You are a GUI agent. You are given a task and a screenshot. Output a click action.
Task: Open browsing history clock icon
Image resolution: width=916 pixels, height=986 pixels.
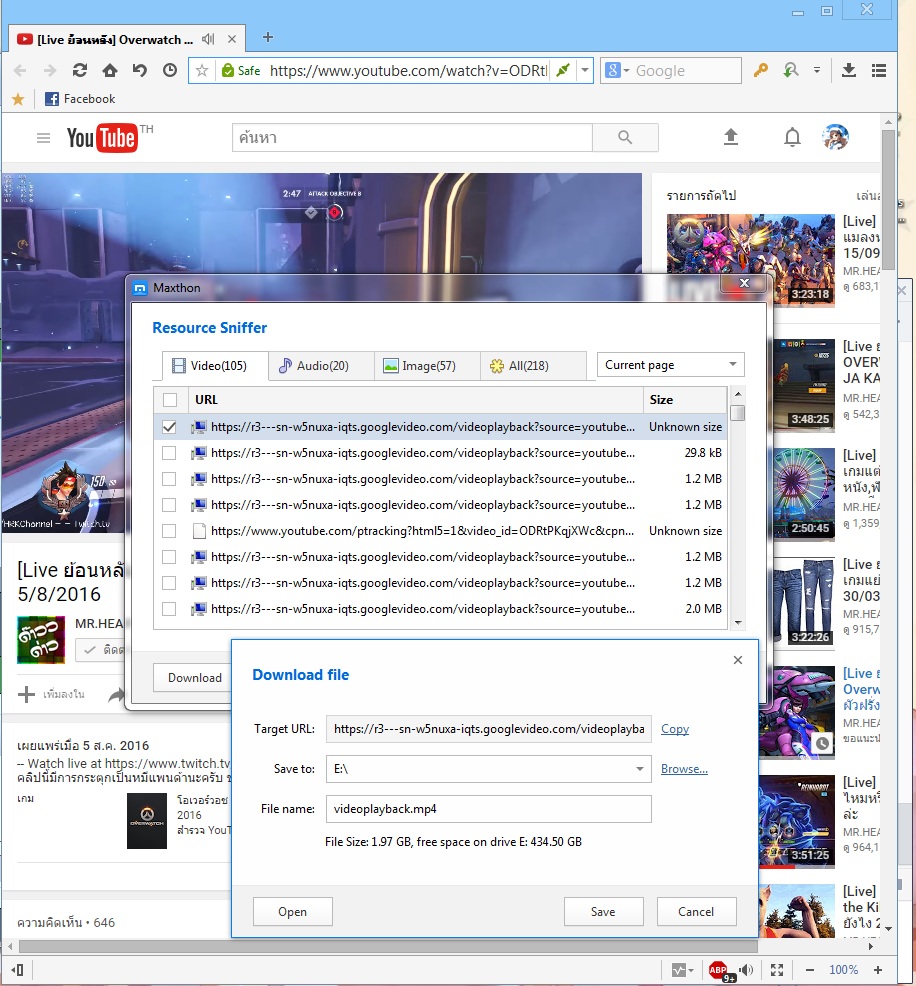tap(170, 70)
